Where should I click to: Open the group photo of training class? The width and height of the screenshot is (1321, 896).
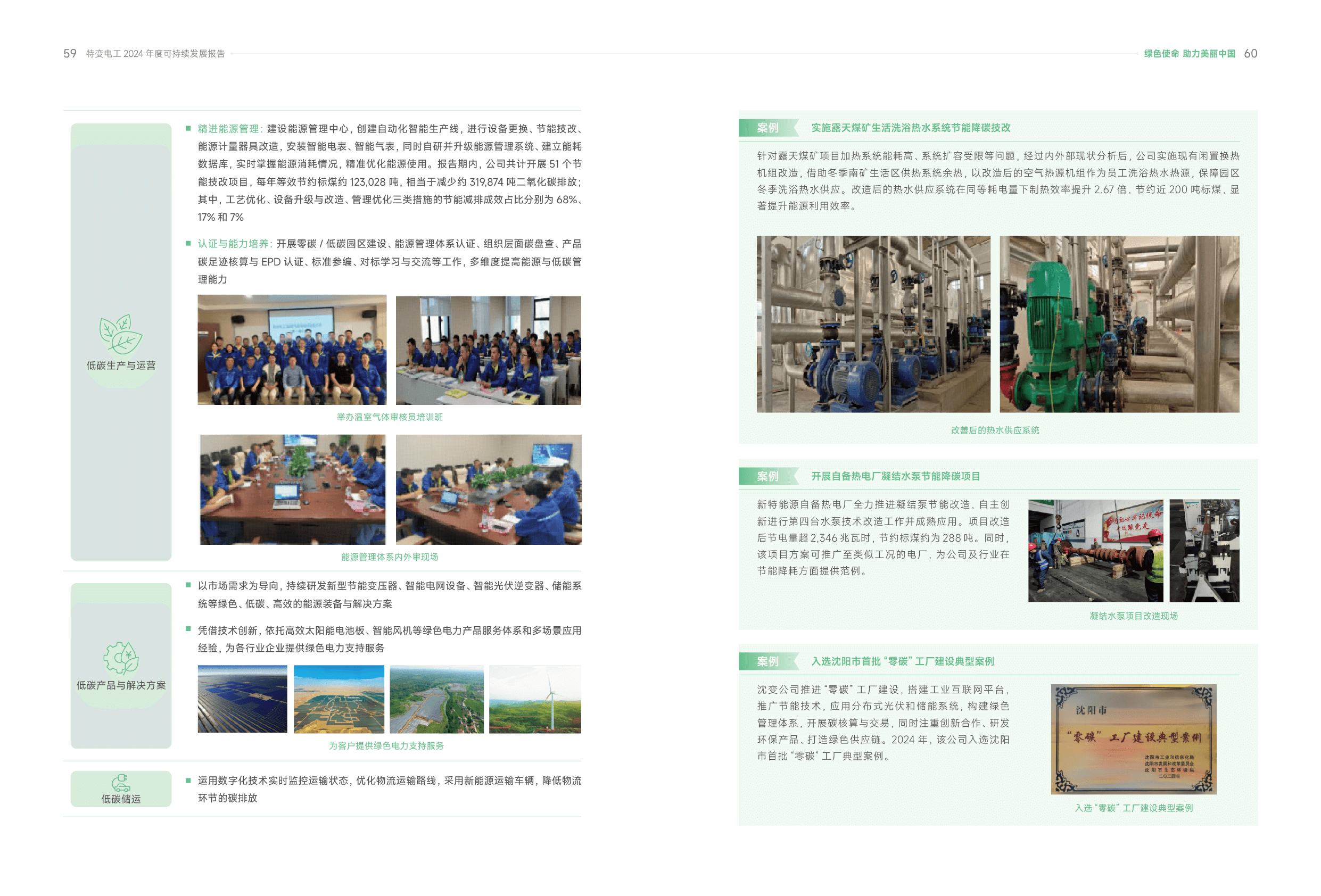point(292,350)
